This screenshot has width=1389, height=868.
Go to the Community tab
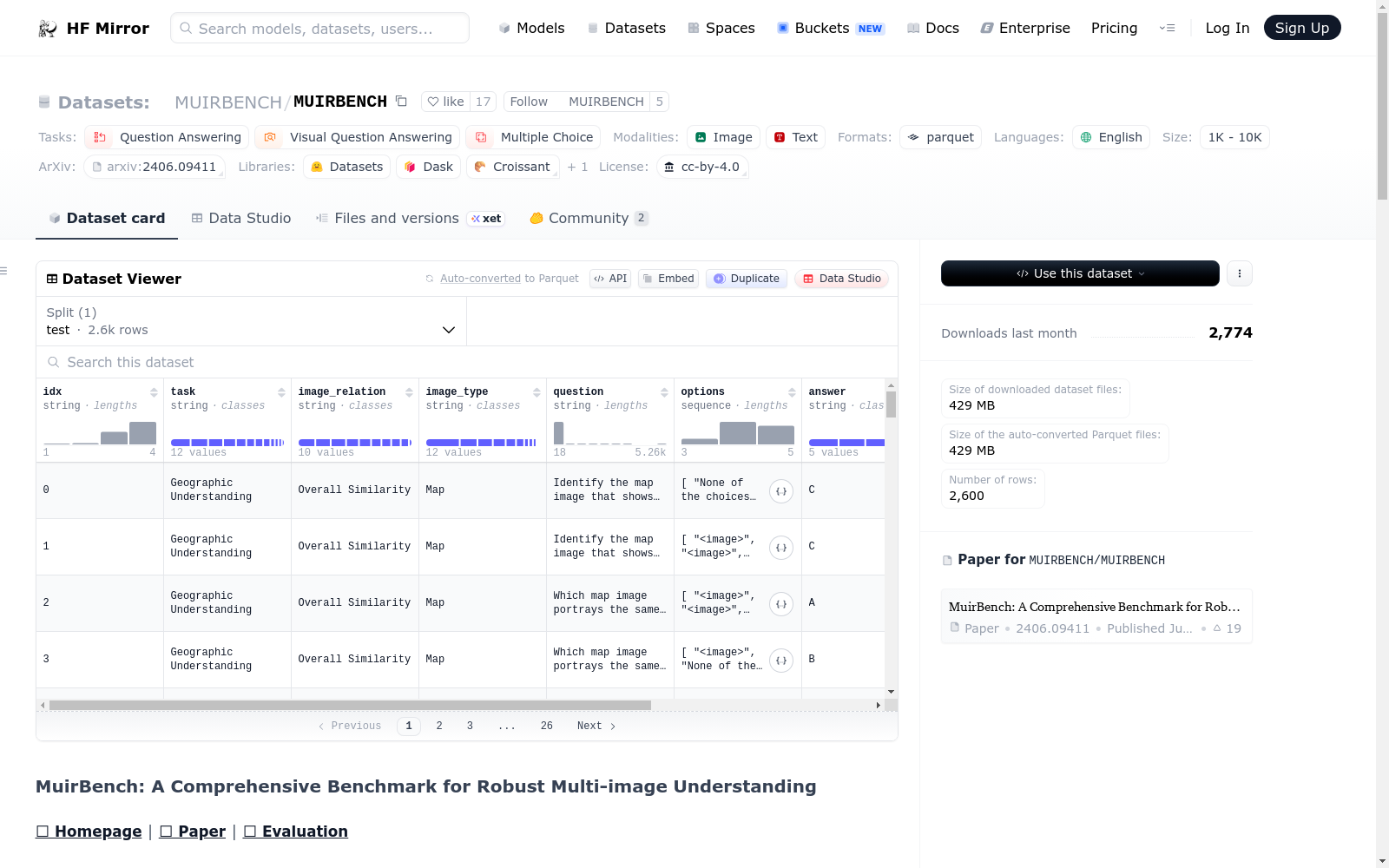(589, 219)
